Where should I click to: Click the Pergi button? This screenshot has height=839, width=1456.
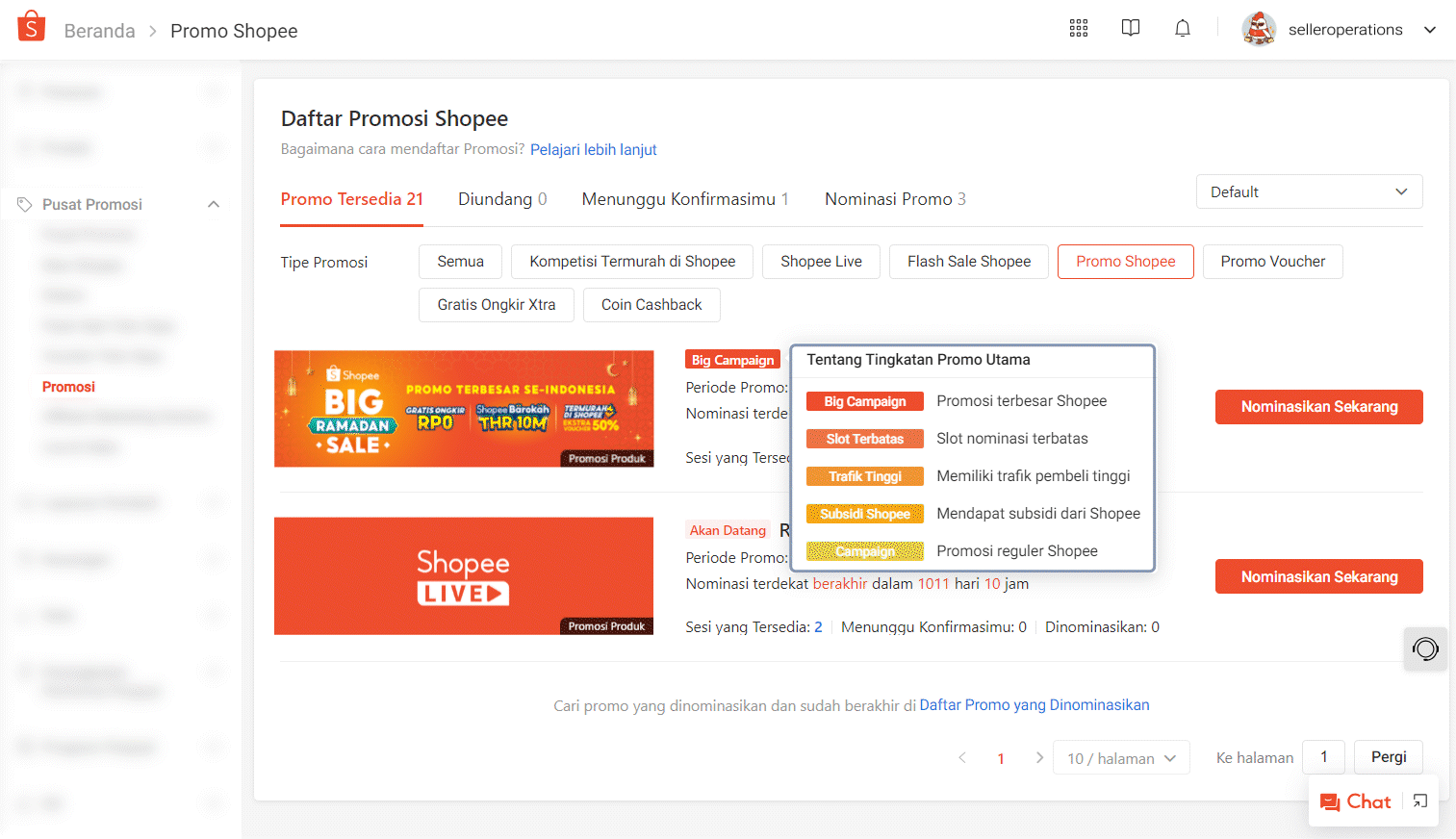tap(1388, 757)
